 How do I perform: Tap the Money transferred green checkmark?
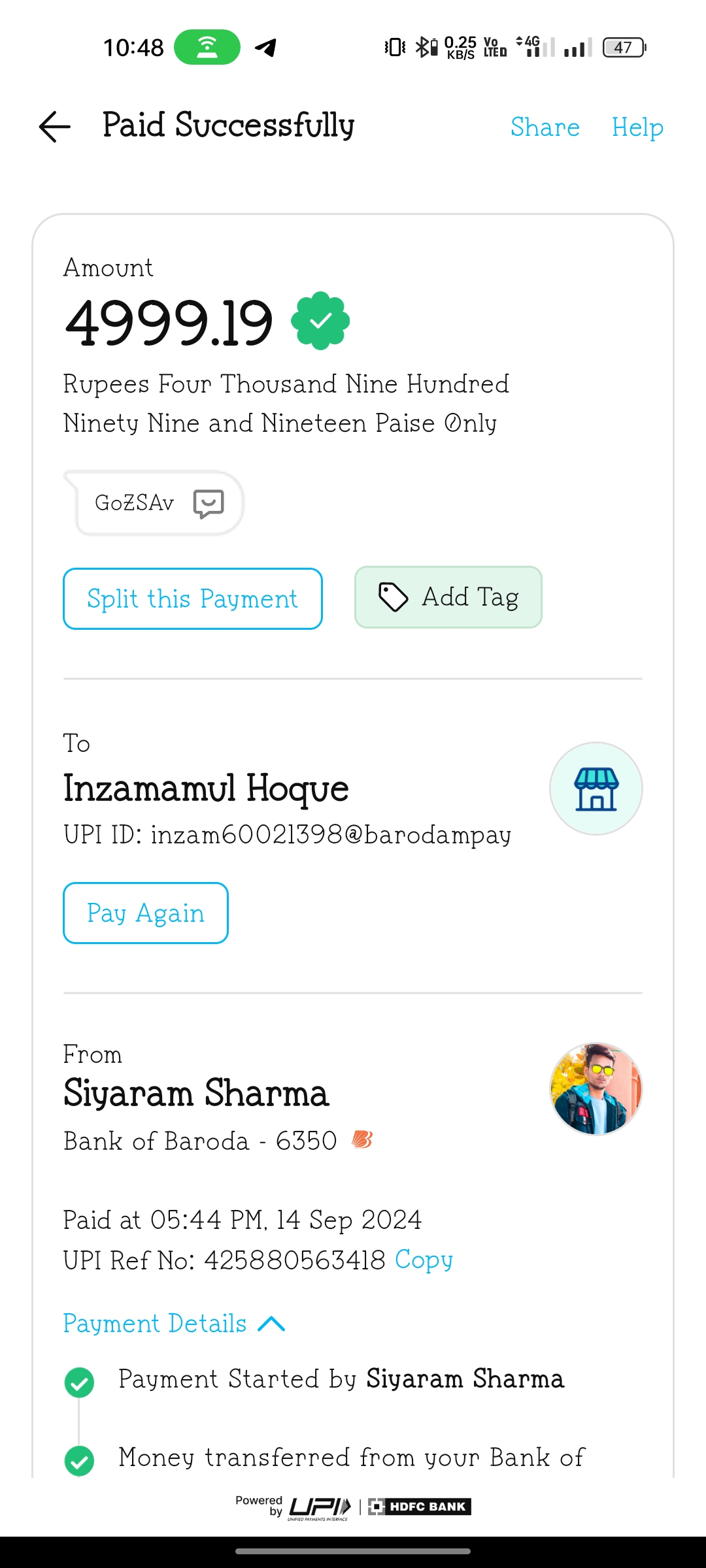point(79,1461)
